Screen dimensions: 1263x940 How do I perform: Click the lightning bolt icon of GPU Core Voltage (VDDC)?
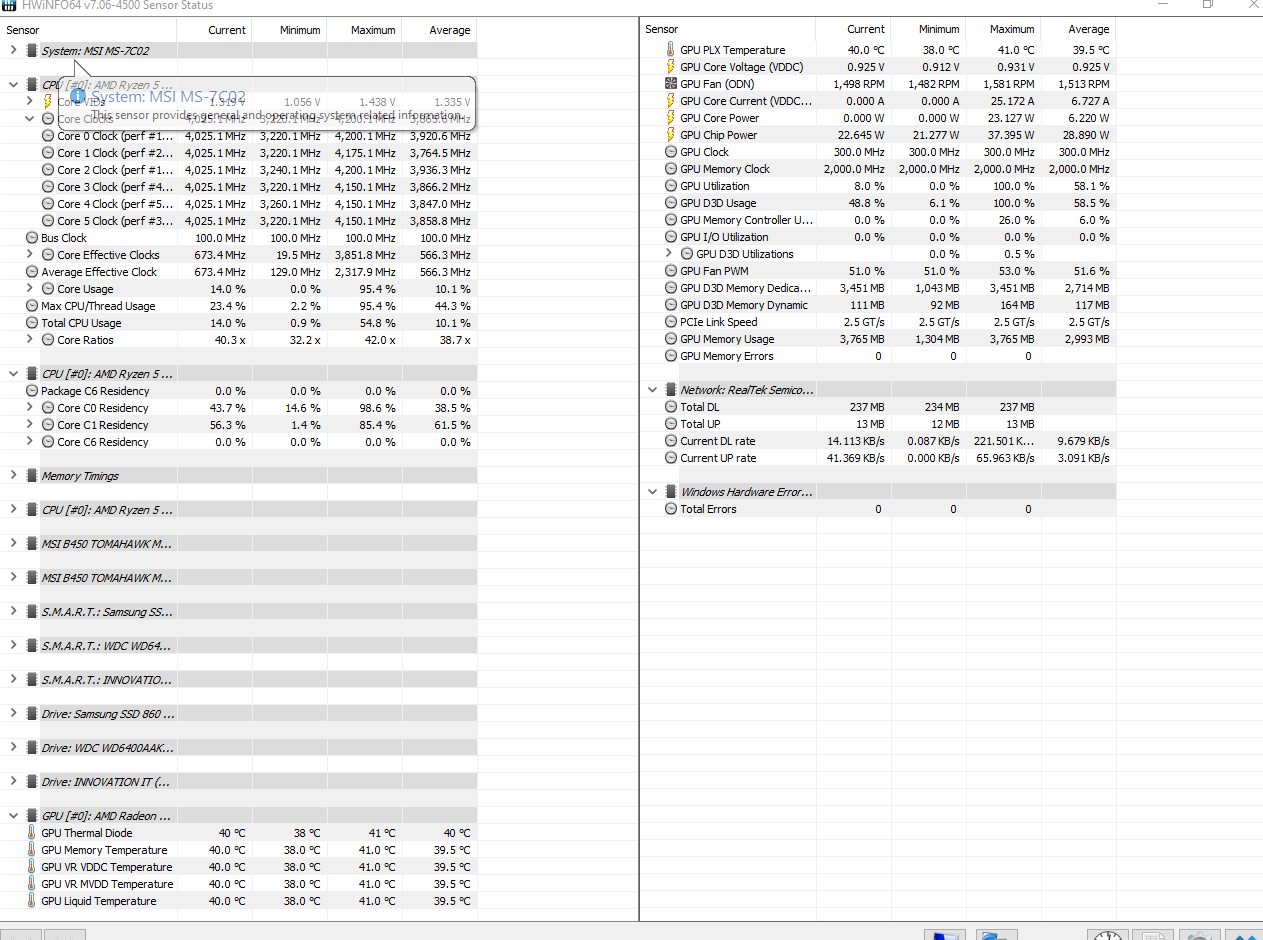click(x=671, y=67)
